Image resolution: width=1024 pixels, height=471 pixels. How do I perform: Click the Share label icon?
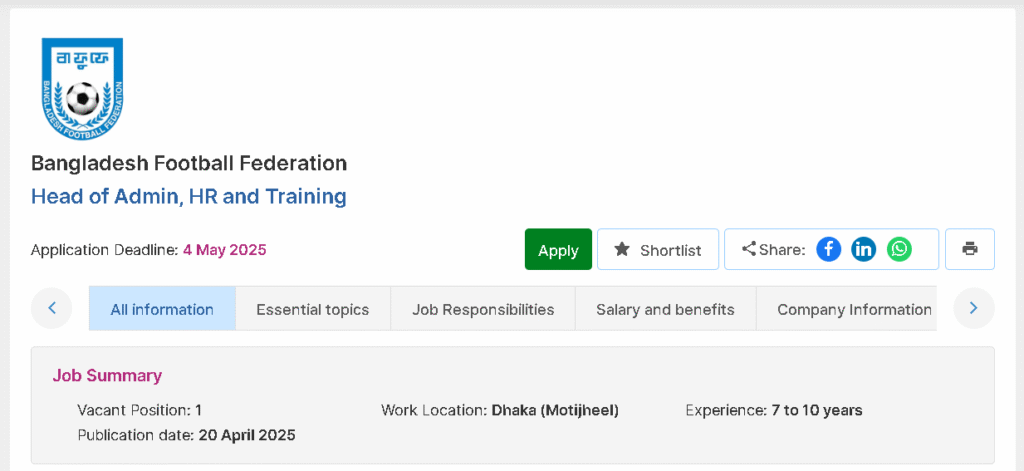click(749, 249)
